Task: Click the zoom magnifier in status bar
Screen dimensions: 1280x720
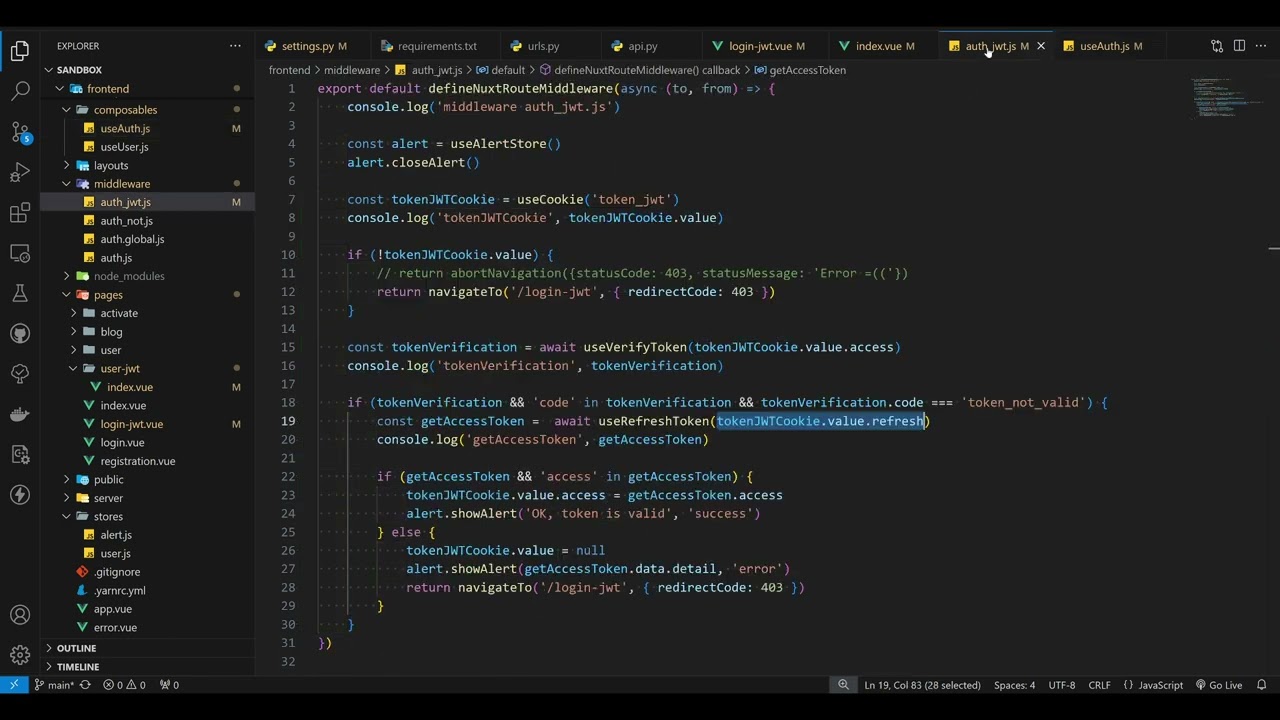Action: 843,685
